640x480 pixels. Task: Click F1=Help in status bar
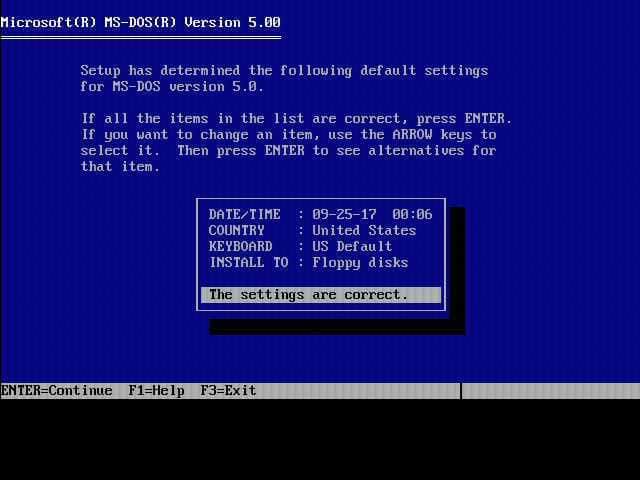[156, 391]
